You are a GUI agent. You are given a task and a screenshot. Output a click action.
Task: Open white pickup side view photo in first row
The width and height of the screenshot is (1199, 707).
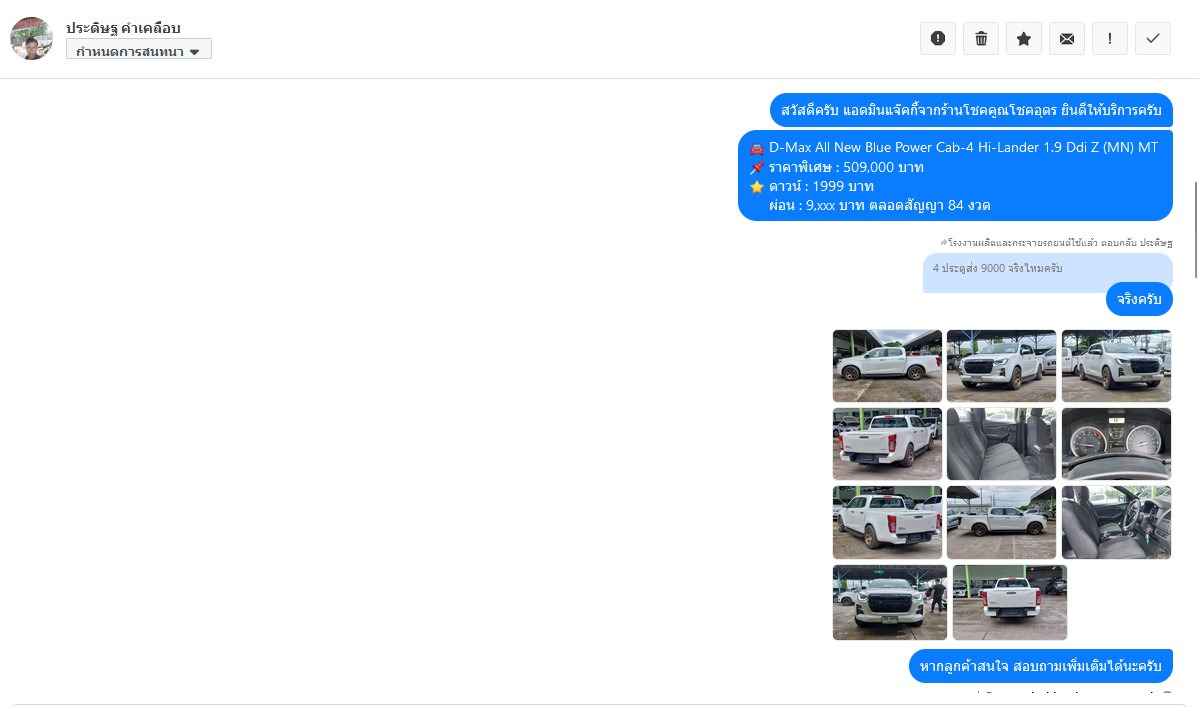coord(887,365)
